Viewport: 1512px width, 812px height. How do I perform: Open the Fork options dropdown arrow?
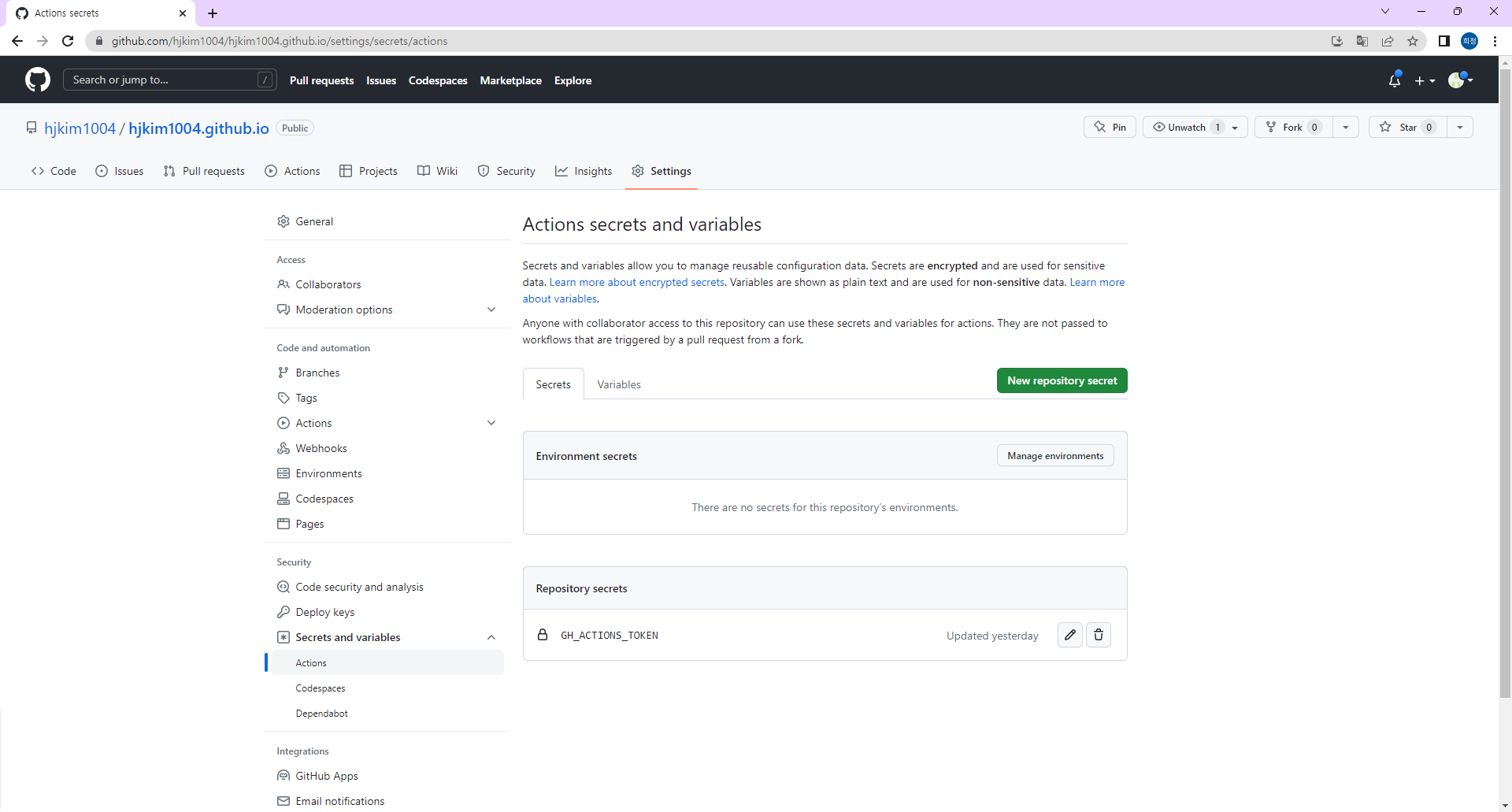tap(1346, 127)
